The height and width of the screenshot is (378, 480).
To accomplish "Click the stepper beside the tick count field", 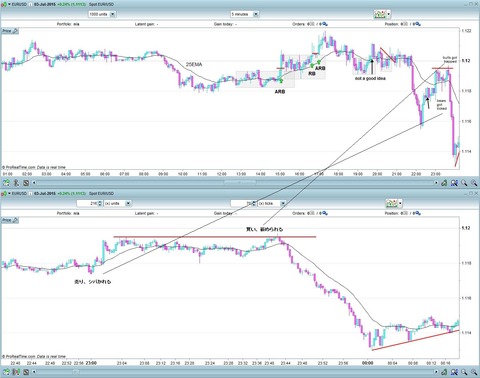I will coord(254,203).
